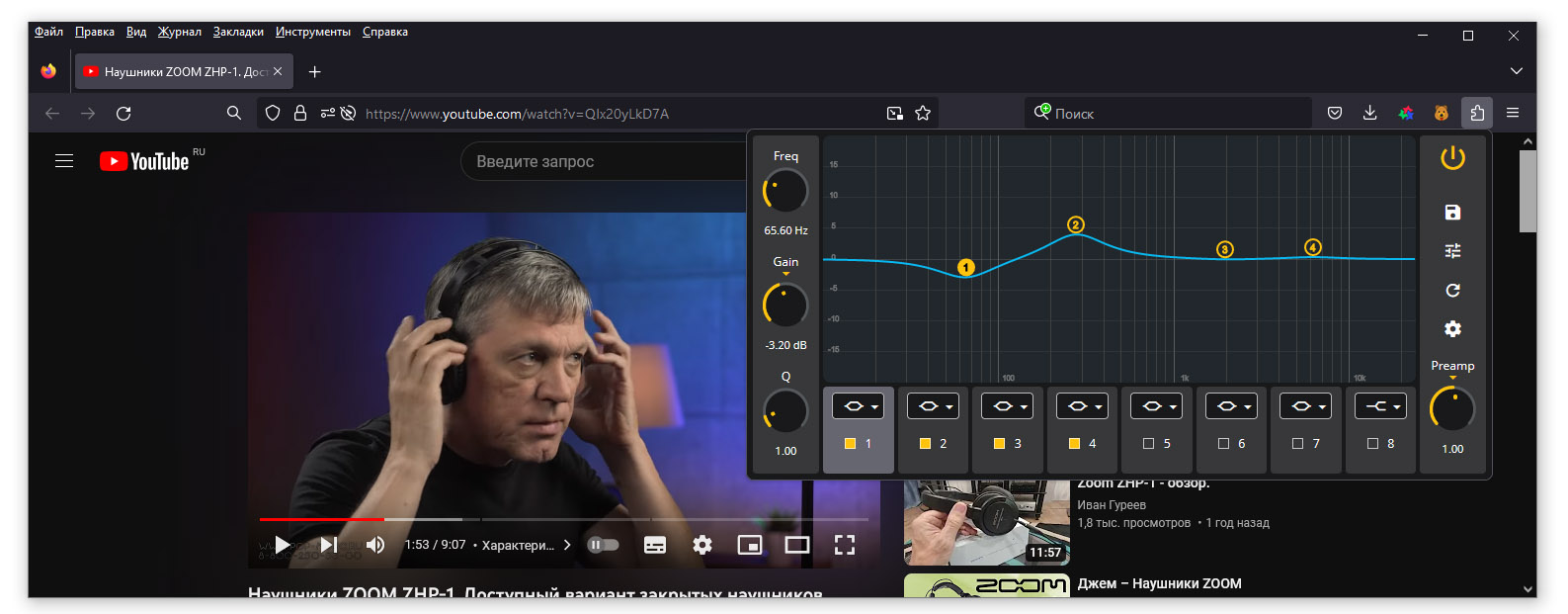Viewport: 1568px width, 614px height.
Task: Save the equalizer preset
Action: coord(1452,213)
